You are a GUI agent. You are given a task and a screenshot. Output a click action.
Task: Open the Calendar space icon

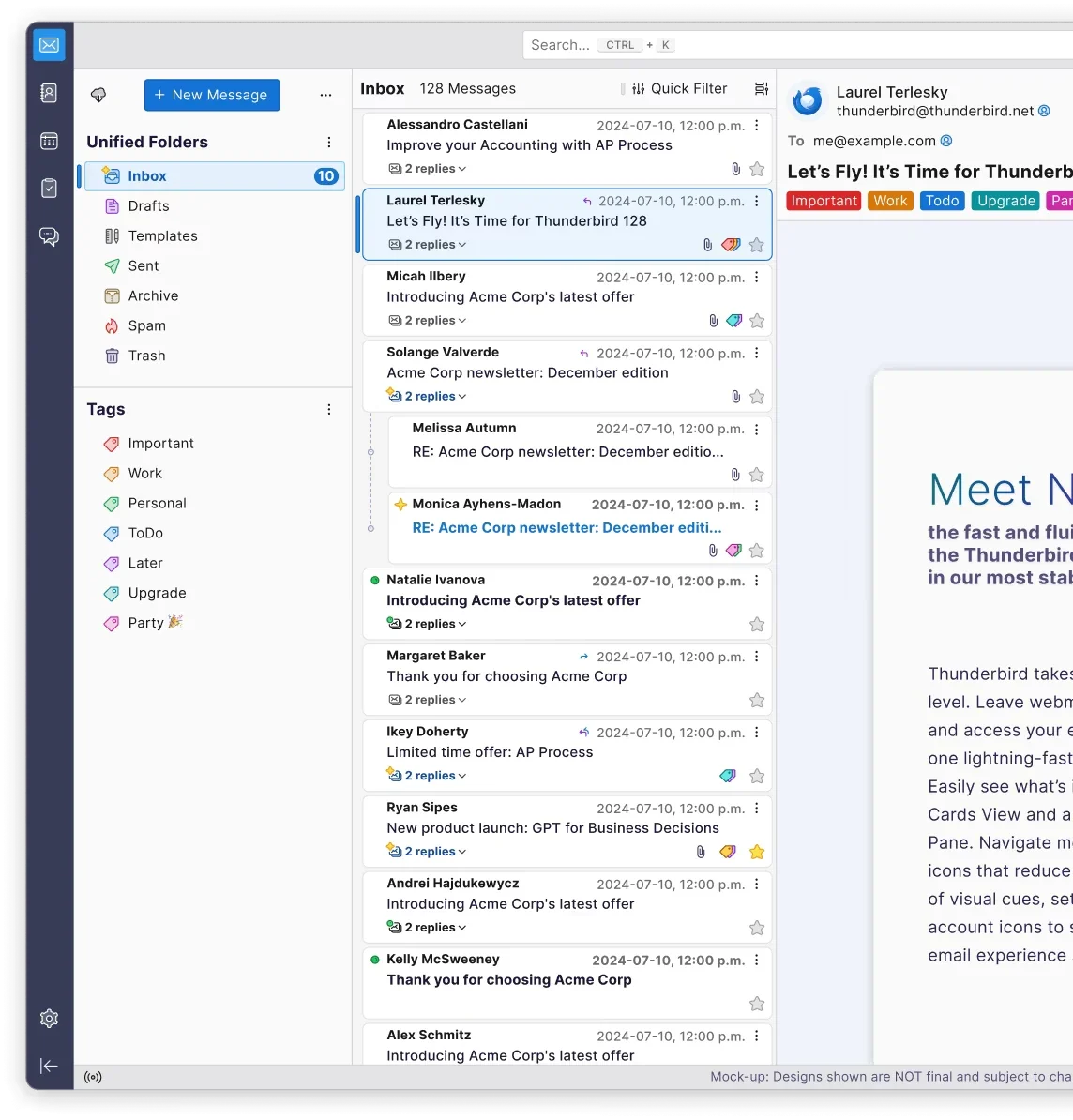(x=49, y=141)
